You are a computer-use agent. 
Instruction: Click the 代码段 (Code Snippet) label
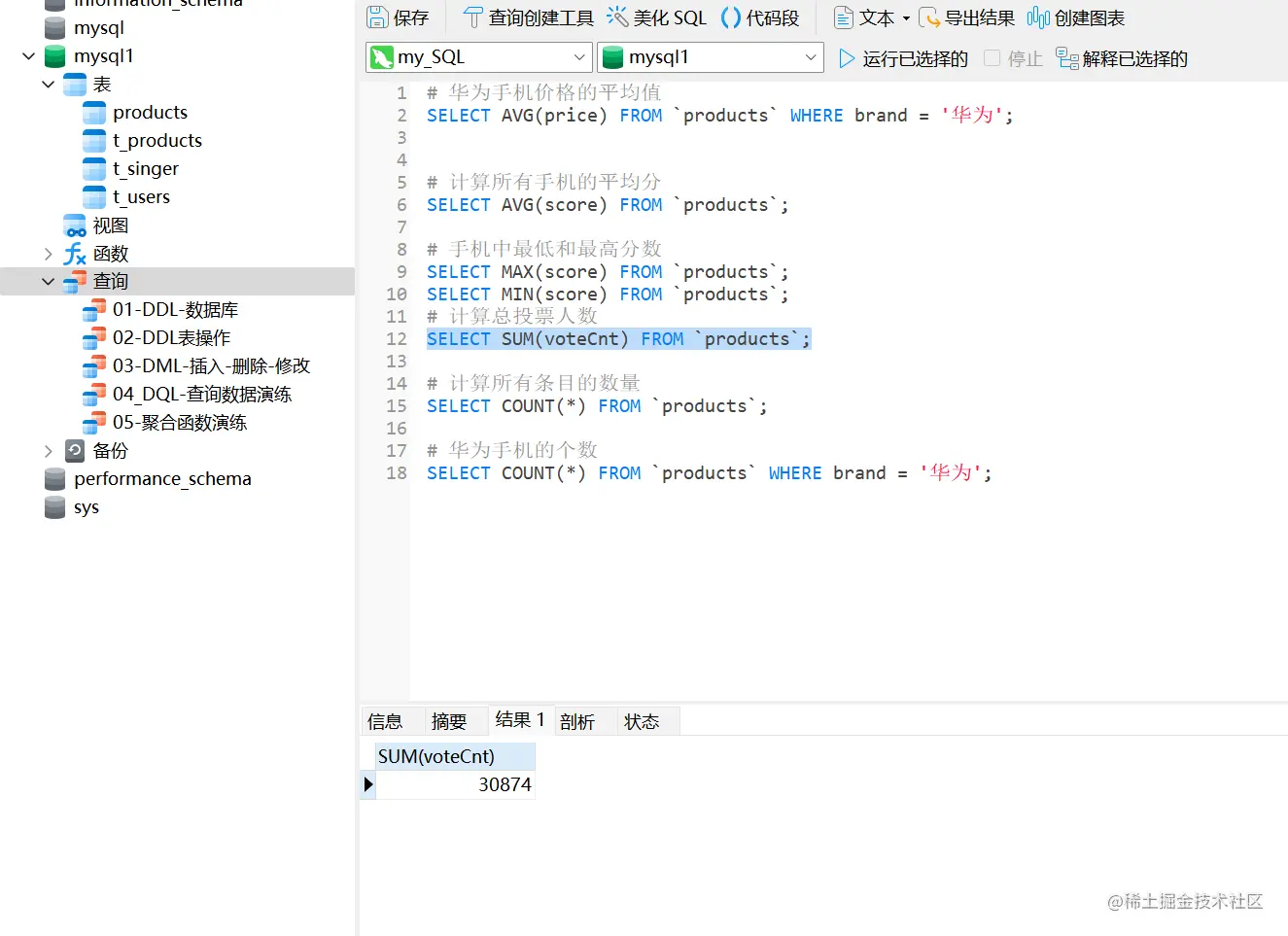[773, 17]
